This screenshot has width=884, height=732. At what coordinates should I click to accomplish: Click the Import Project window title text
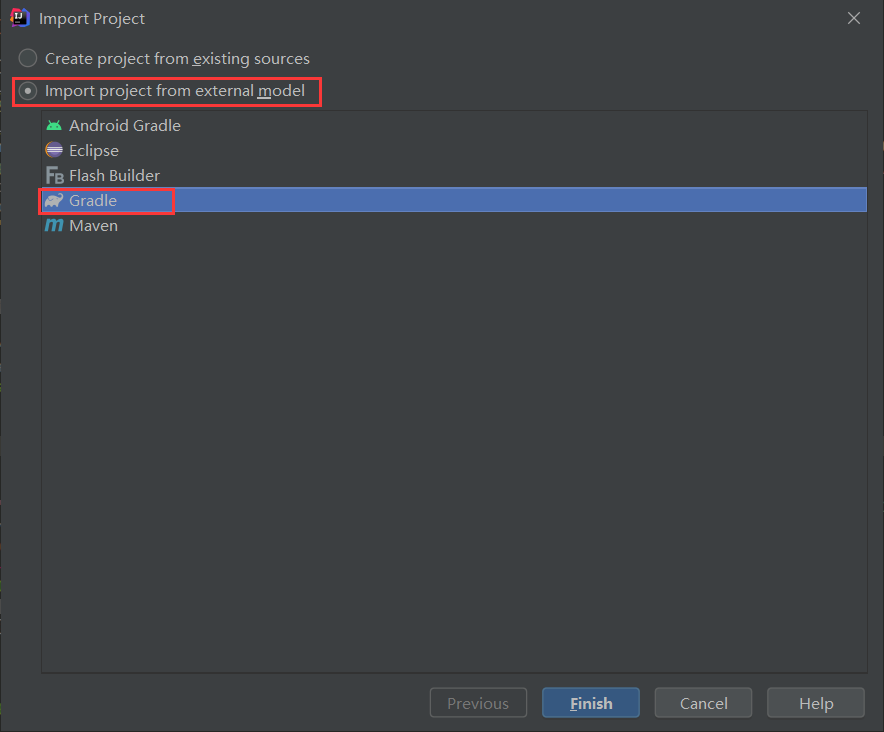coord(92,19)
